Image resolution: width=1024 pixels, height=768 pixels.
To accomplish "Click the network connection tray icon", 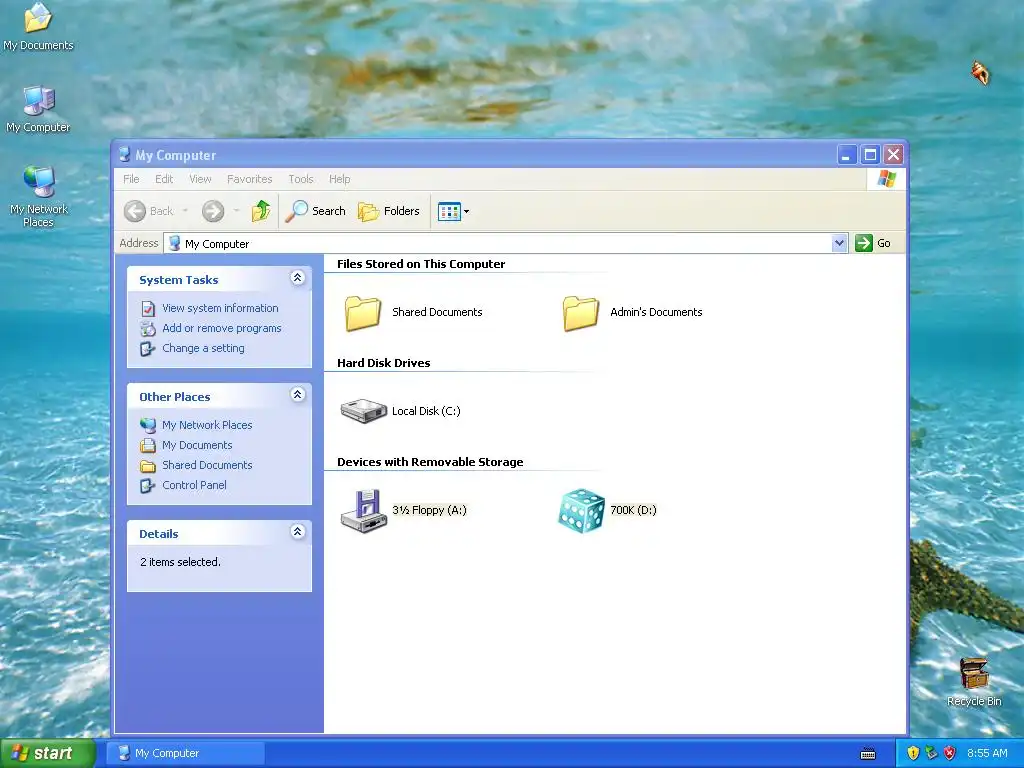I will point(932,754).
